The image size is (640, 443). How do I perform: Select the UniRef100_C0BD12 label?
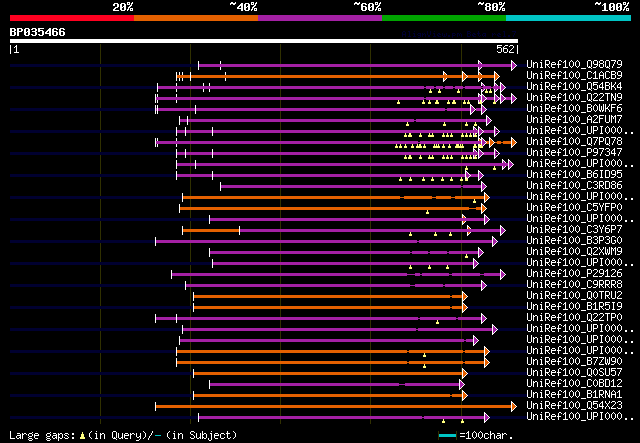(x=574, y=384)
